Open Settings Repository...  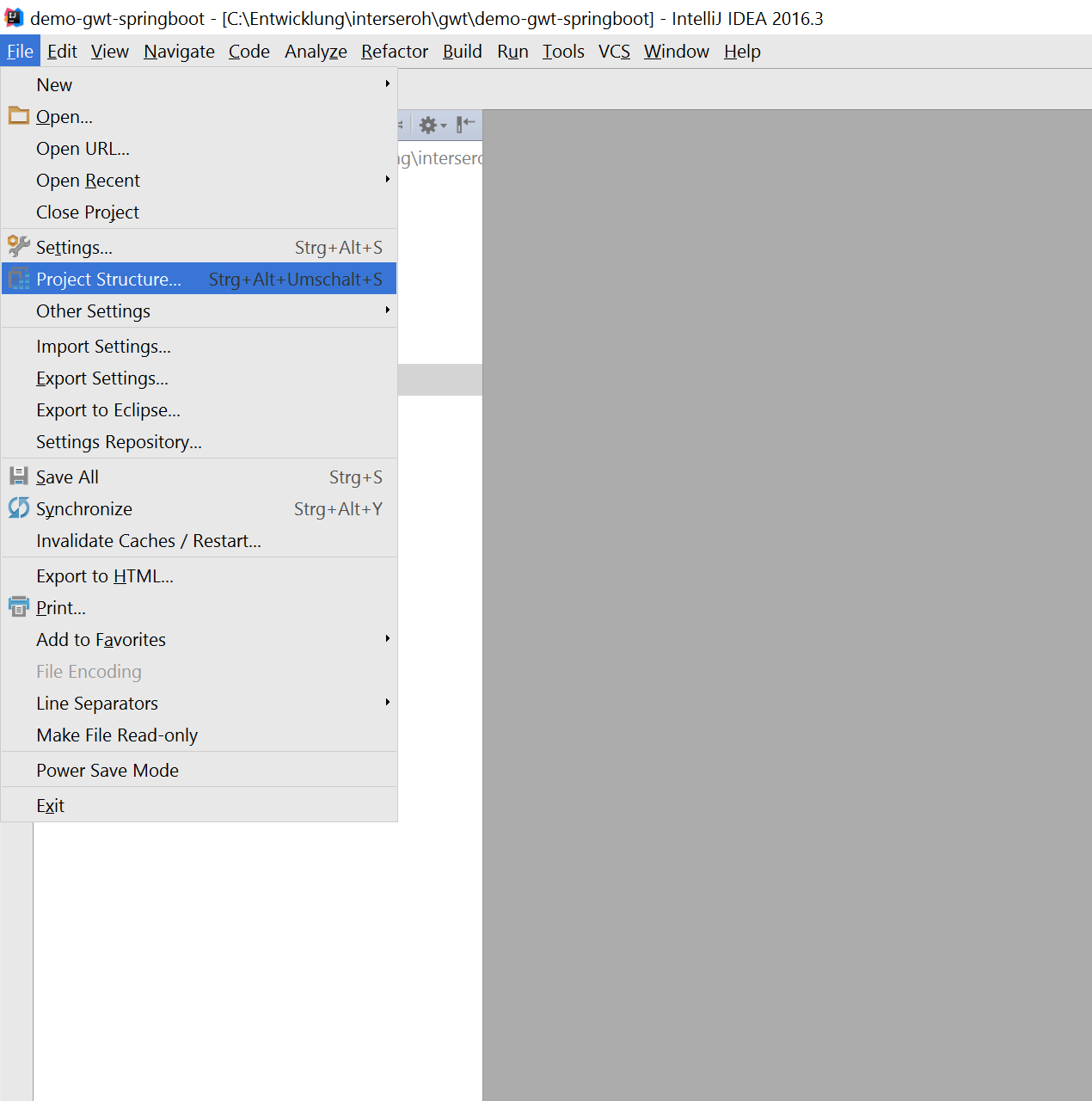tap(199, 441)
